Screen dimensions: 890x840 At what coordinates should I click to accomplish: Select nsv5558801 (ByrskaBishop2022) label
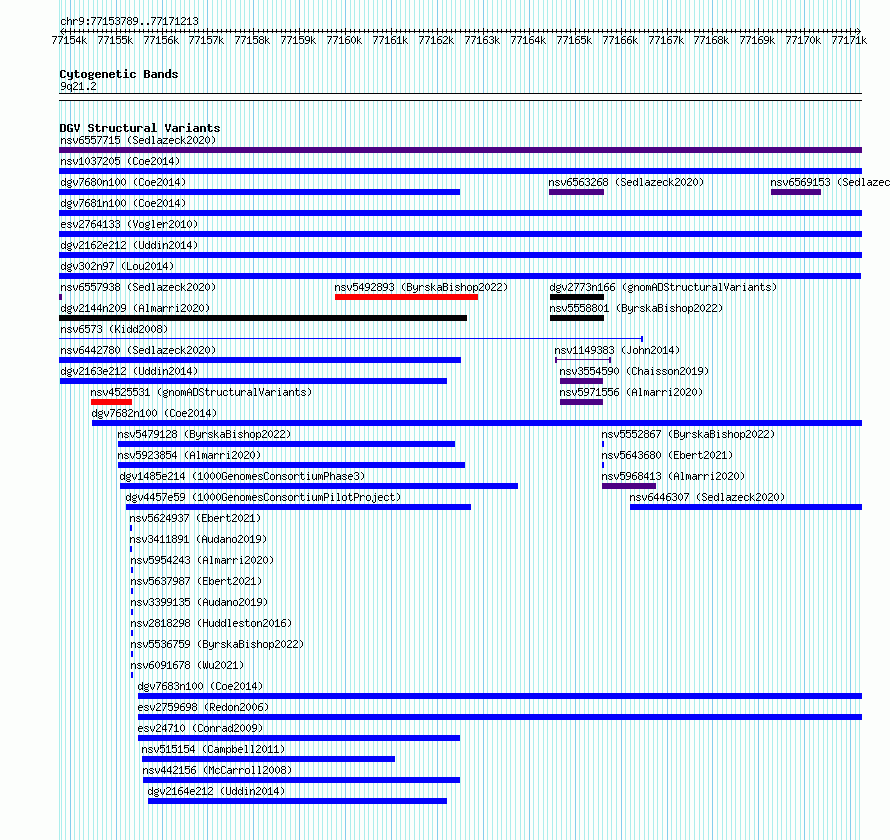(x=636, y=308)
